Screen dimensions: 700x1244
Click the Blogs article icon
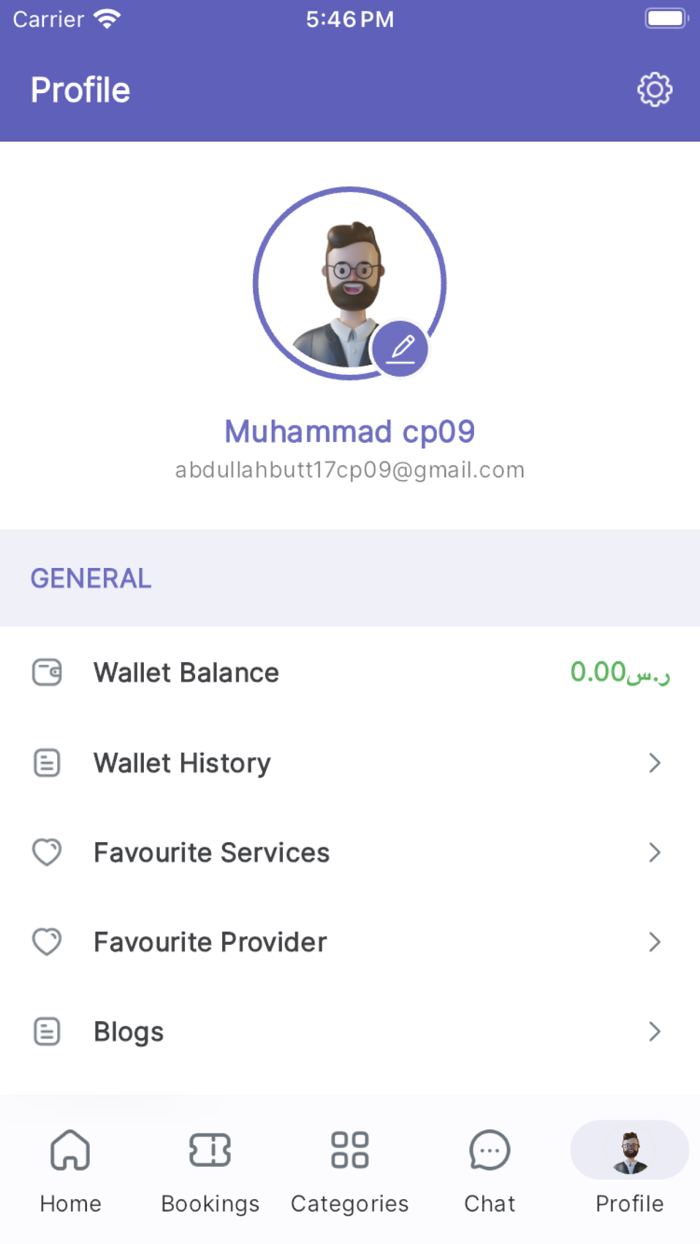click(47, 1031)
